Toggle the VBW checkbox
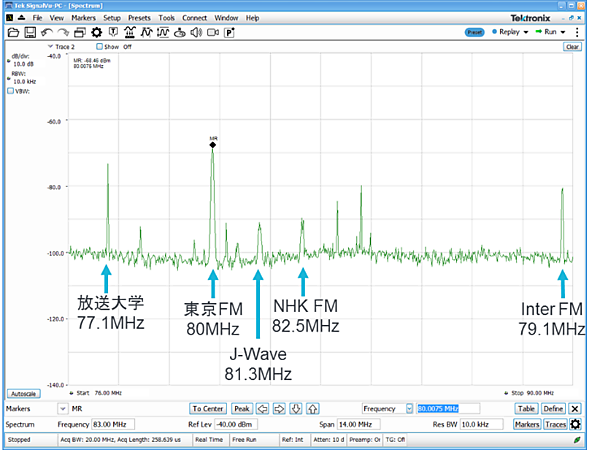600x450 pixels. [x=11, y=91]
